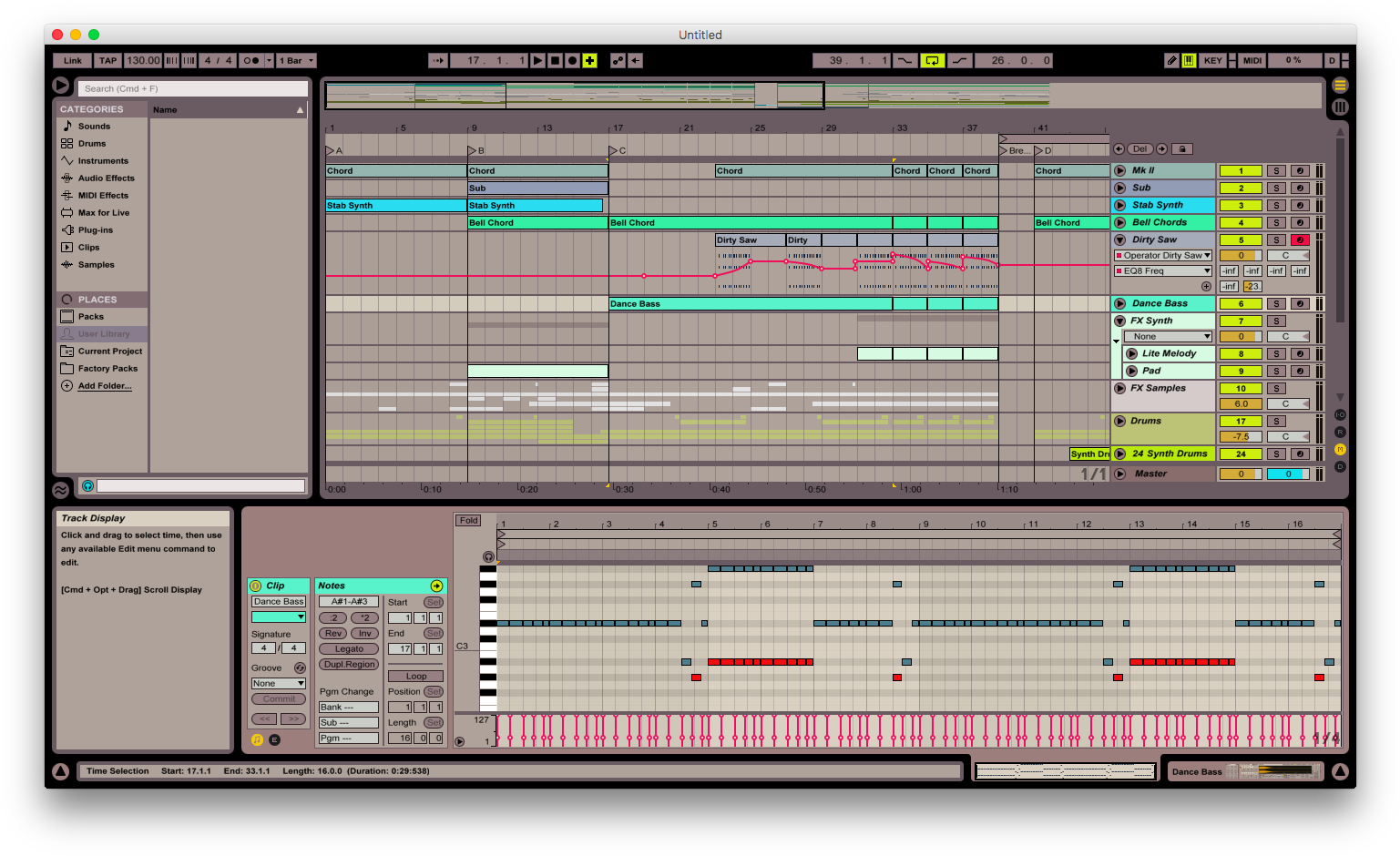Screen dimensions: 1400x856
Task: Open the Groove dropdown set to None
Action: (278, 683)
